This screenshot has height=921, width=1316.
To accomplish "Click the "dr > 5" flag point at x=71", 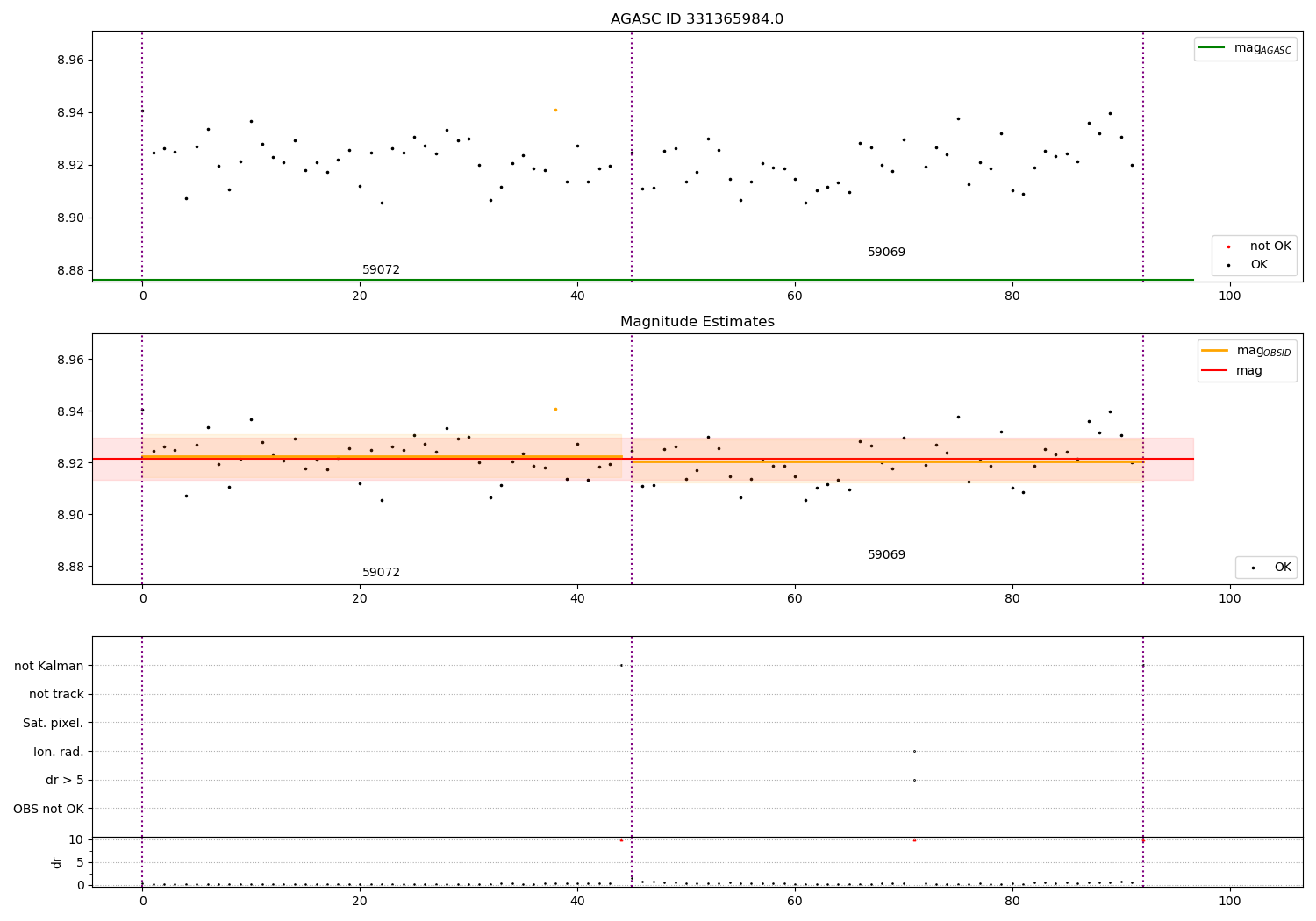I will [914, 780].
